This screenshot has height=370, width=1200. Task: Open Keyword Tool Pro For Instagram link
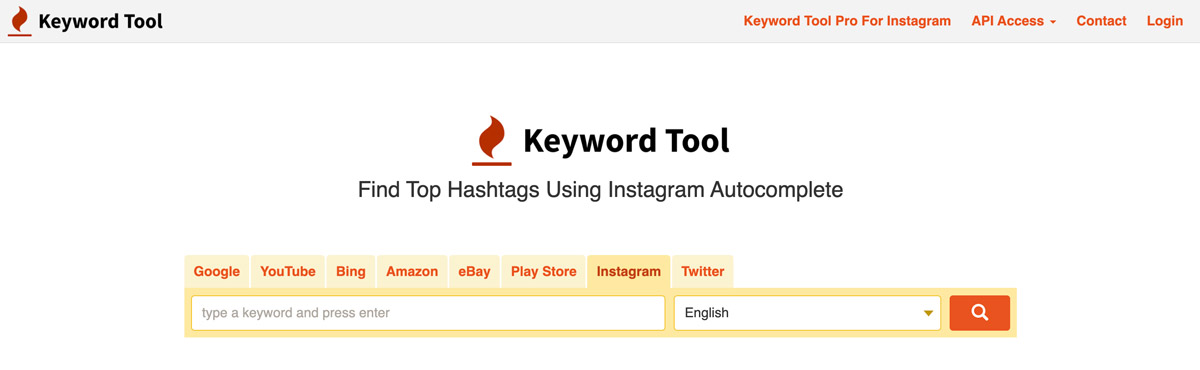(x=847, y=21)
